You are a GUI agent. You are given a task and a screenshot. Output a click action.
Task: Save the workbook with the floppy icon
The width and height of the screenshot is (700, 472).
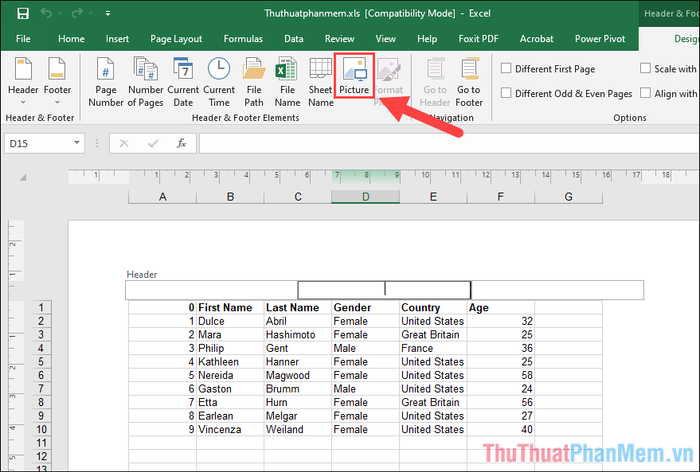point(21,14)
